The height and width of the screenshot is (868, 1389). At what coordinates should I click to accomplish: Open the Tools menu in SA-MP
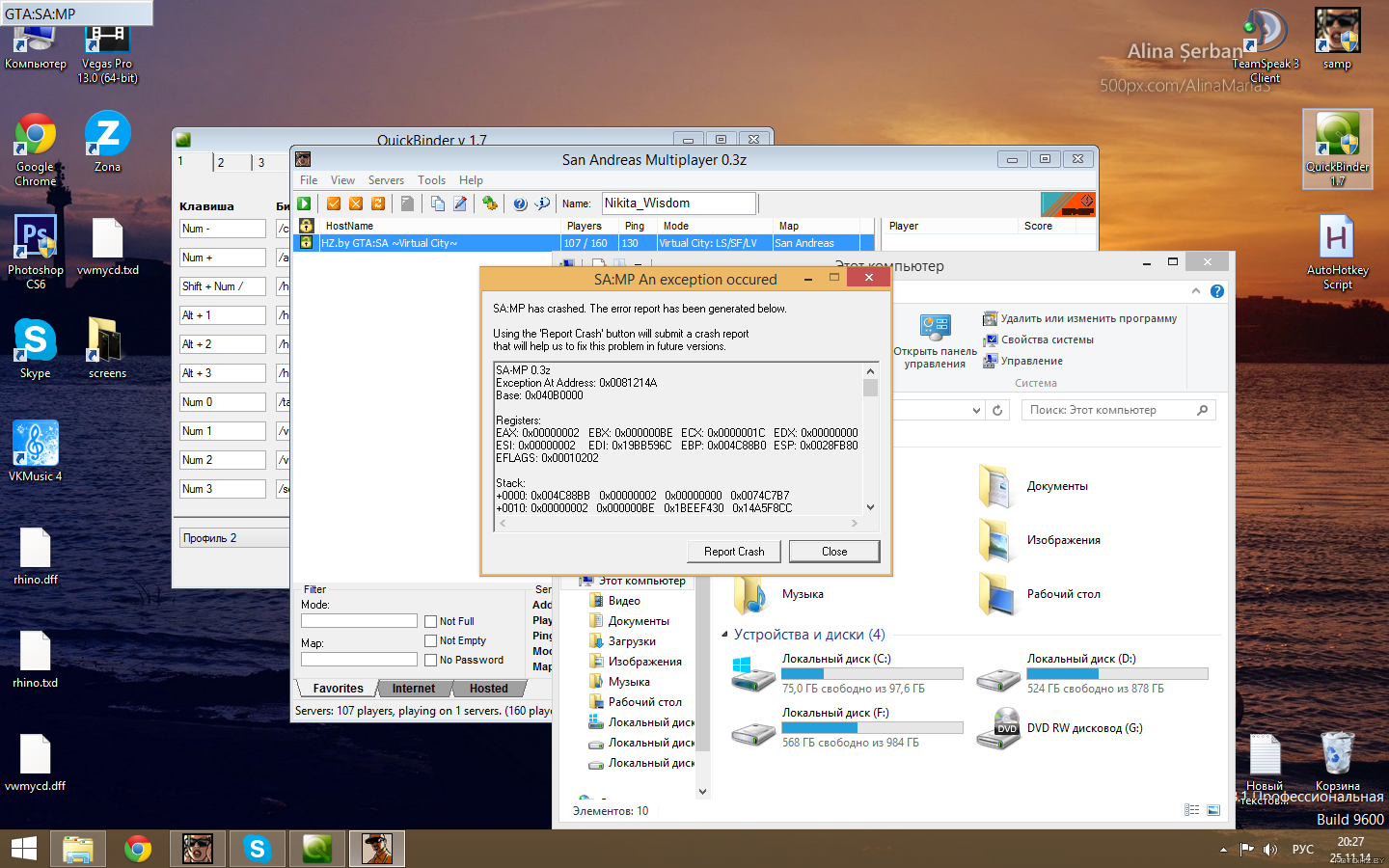[x=431, y=180]
